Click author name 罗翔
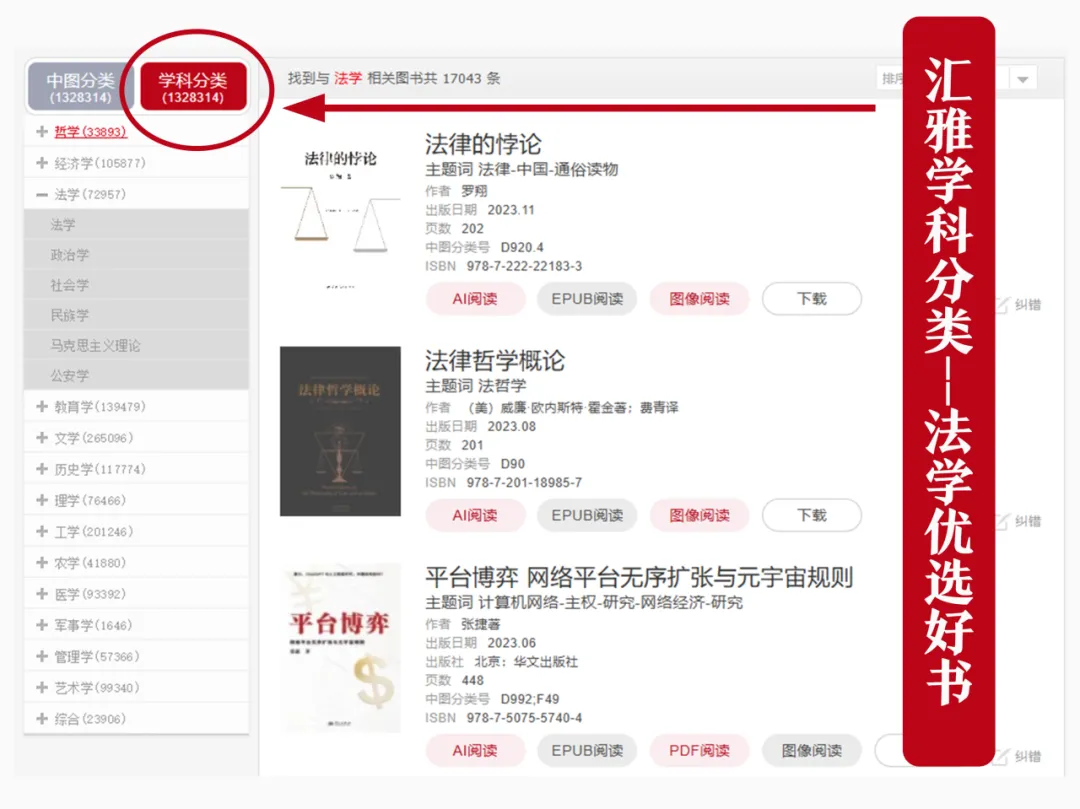 coord(474,191)
